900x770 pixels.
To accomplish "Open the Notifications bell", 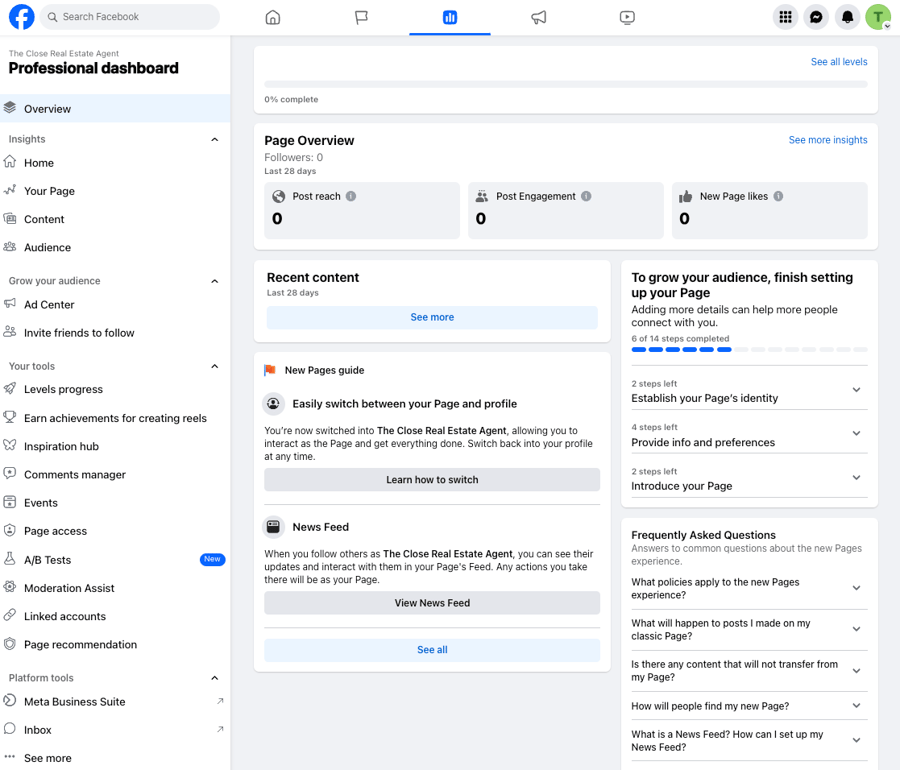I will pyautogui.click(x=847, y=17).
